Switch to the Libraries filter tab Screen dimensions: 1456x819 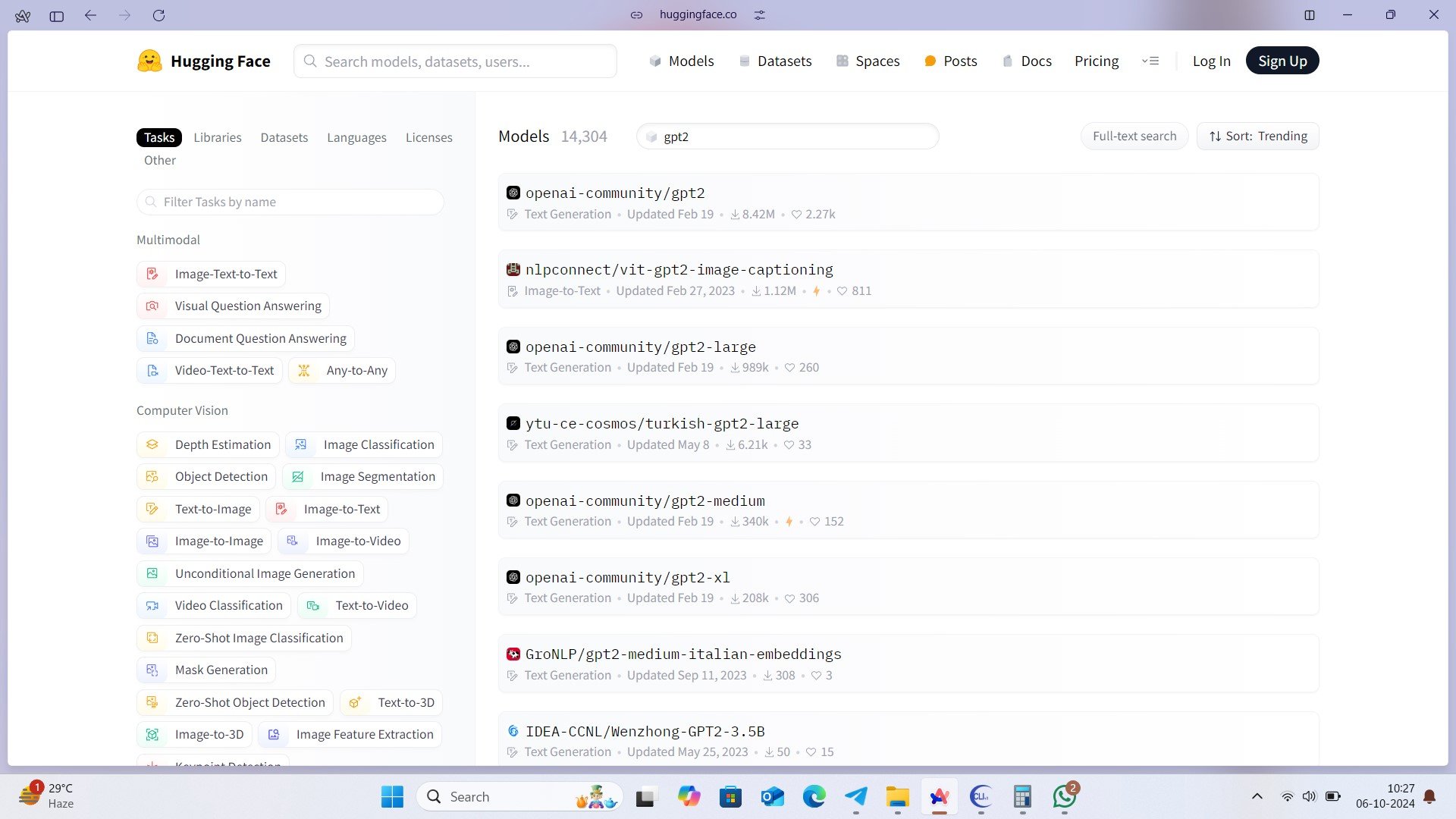pyautogui.click(x=218, y=137)
